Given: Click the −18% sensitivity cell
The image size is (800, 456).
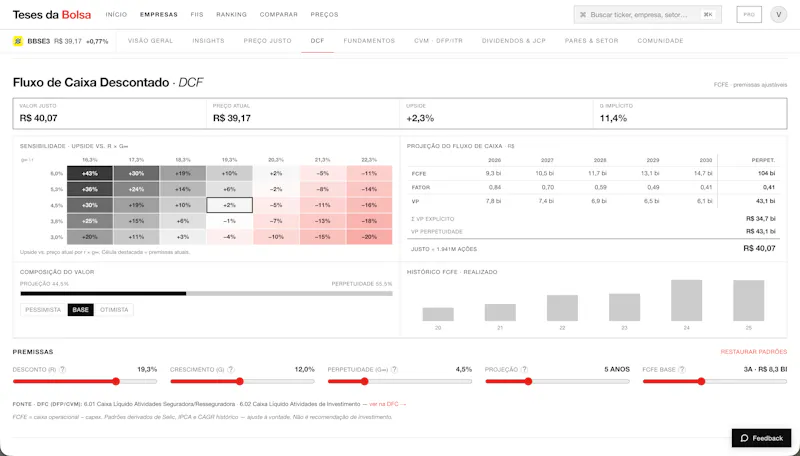Looking at the screenshot, I should (x=369, y=221).
